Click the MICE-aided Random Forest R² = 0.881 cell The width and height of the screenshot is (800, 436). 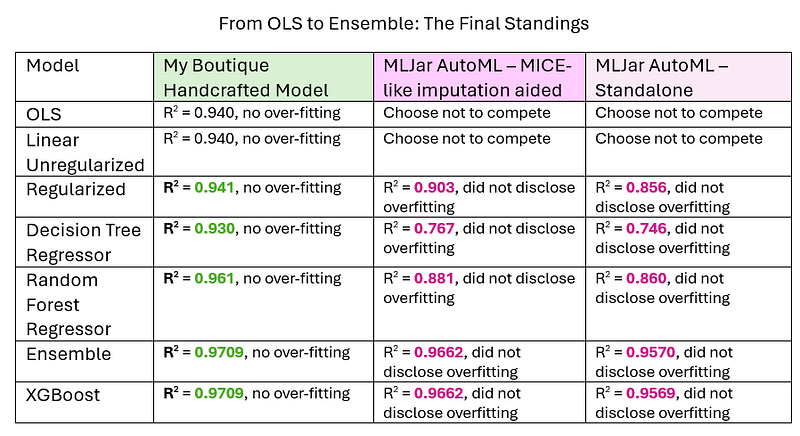478,288
